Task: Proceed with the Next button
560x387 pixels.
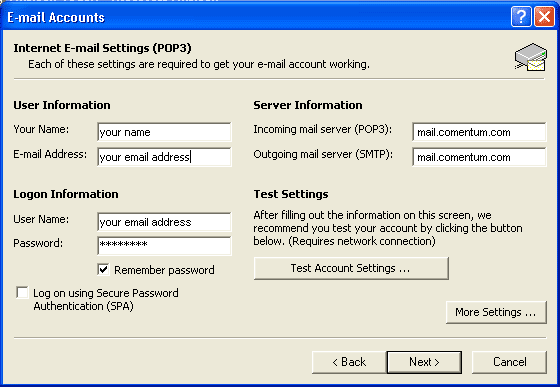Action: click(424, 362)
